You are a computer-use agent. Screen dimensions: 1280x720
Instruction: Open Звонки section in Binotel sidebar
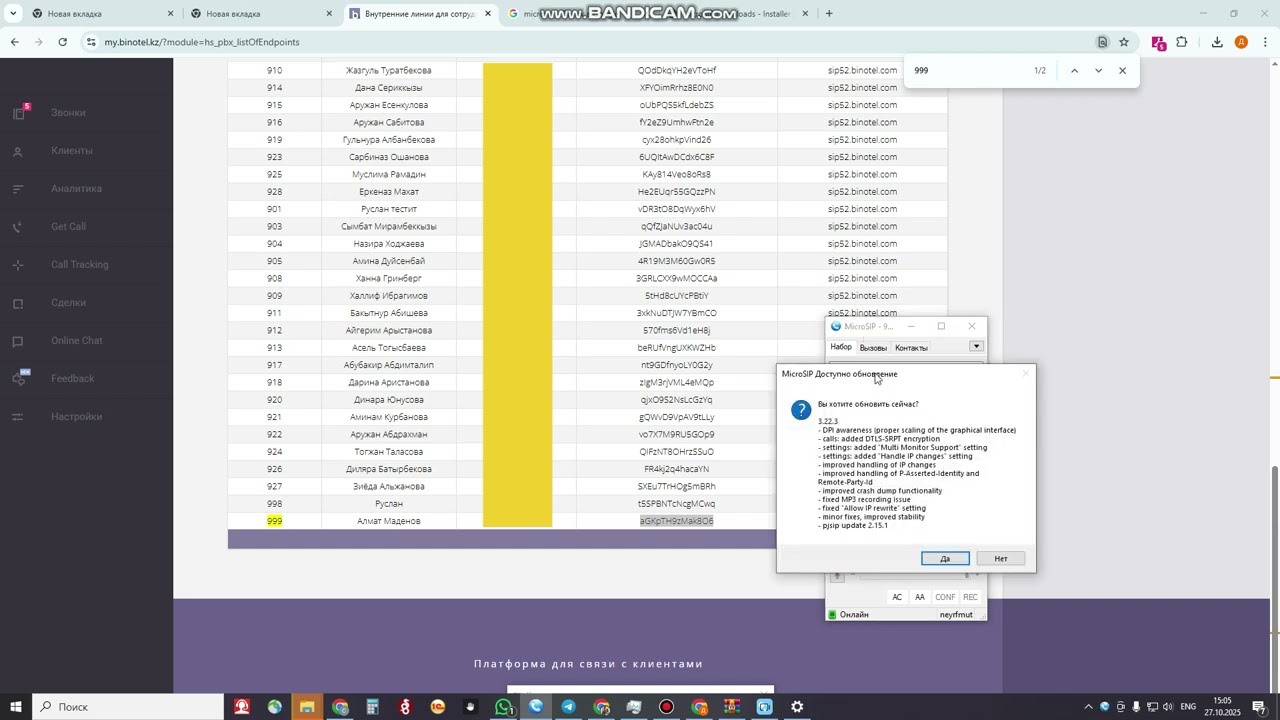(68, 113)
